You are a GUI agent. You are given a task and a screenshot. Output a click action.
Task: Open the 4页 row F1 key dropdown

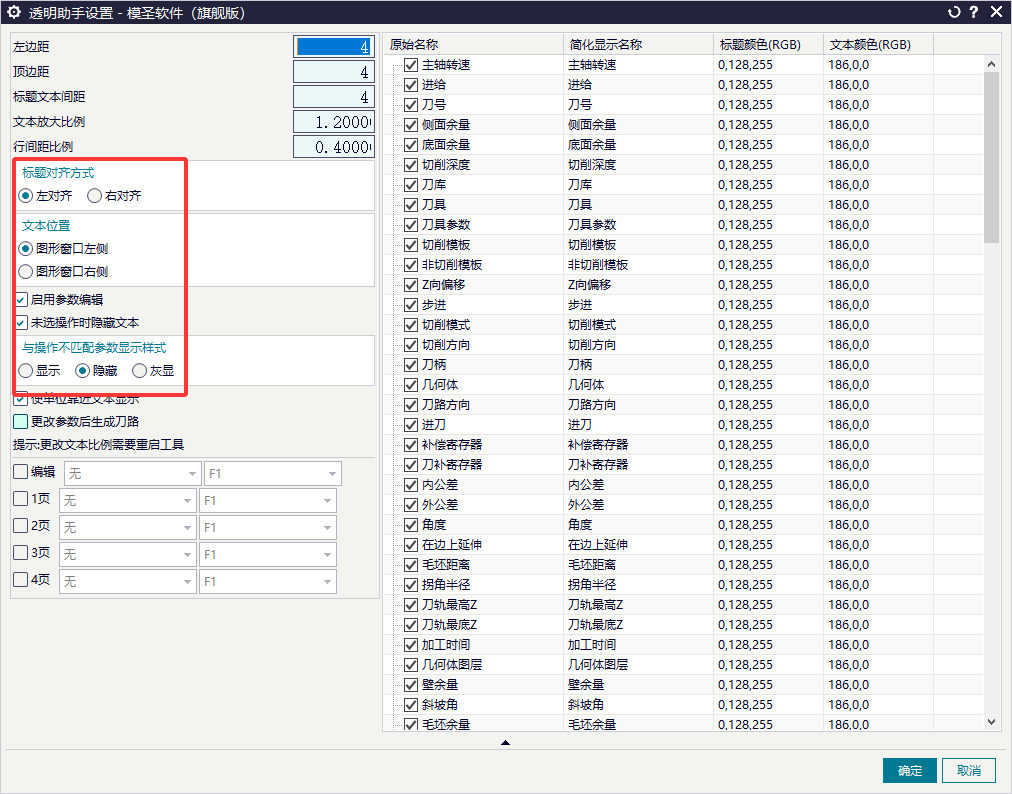pyautogui.click(x=267, y=582)
